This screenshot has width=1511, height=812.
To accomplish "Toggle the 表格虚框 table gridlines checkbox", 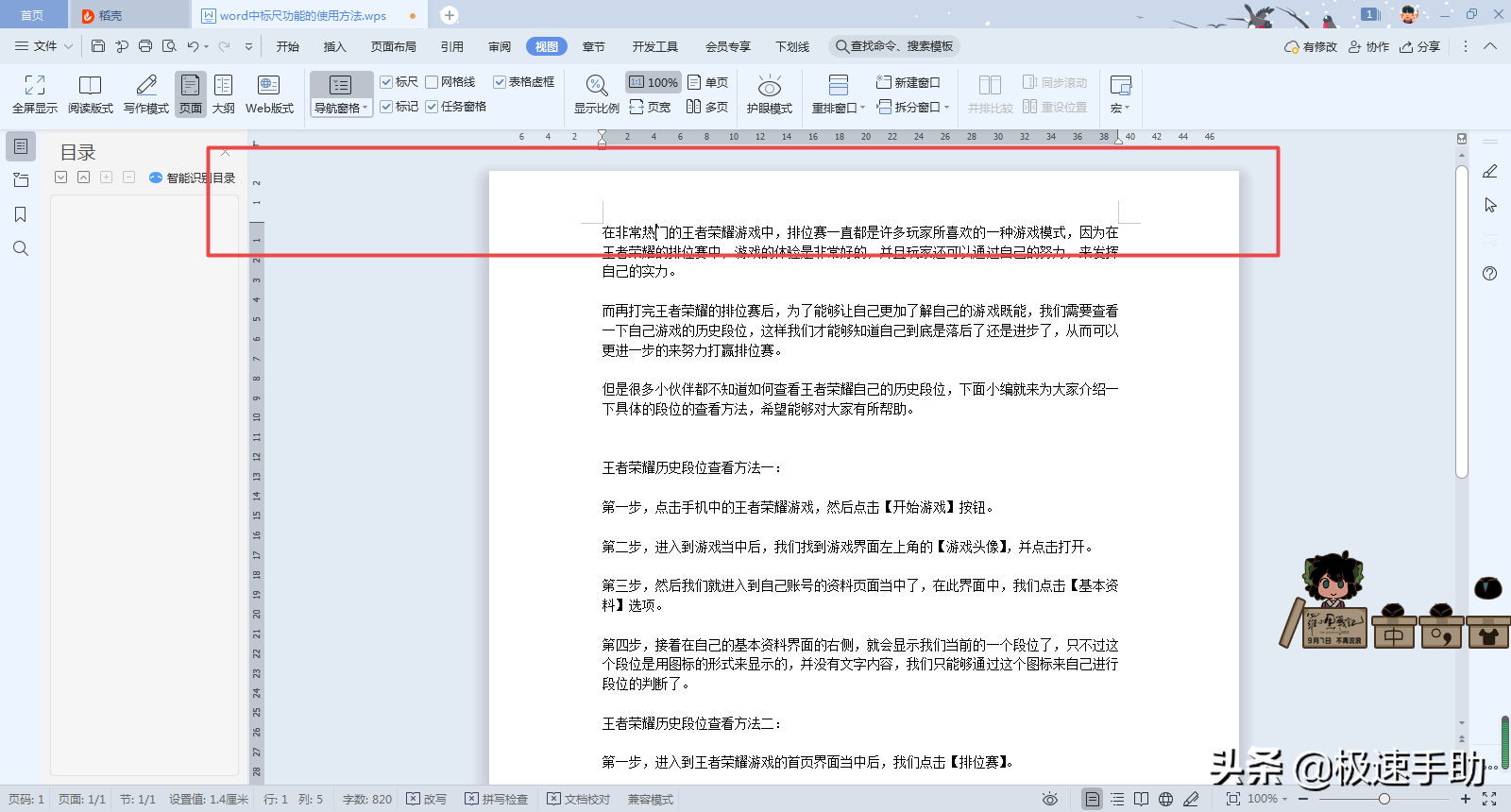I will pos(524,82).
